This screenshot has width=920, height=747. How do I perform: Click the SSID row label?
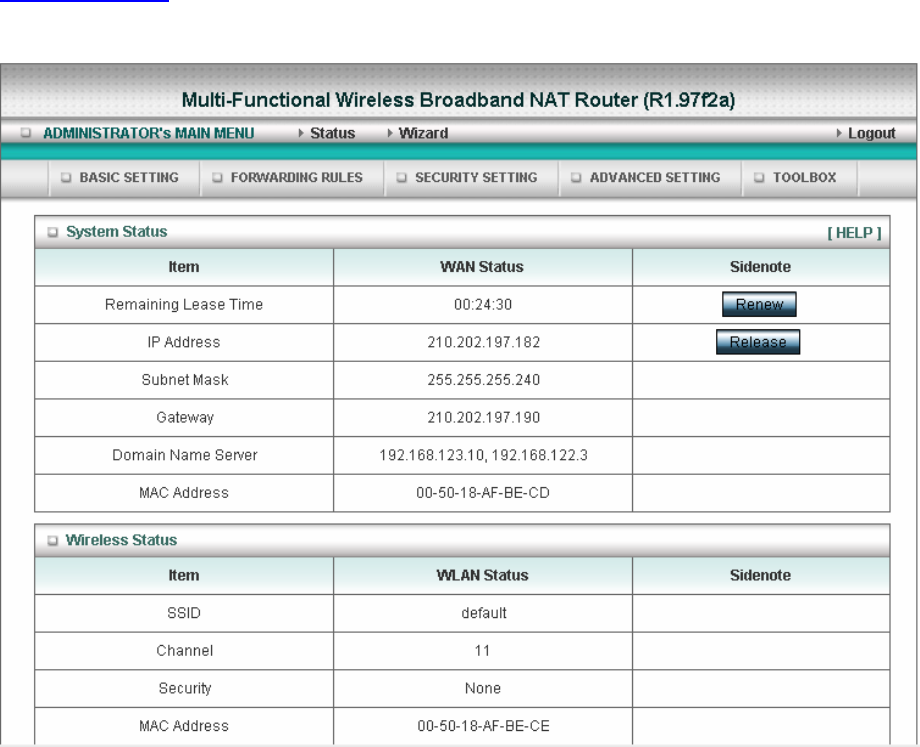(x=184, y=613)
